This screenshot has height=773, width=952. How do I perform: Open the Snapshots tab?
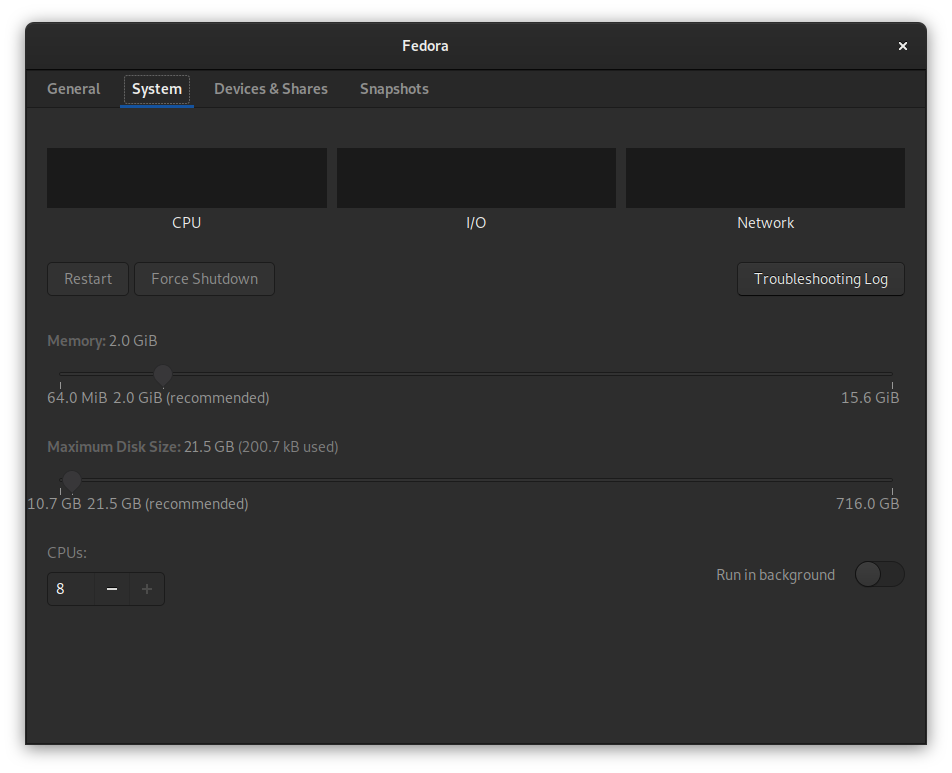[x=394, y=89]
